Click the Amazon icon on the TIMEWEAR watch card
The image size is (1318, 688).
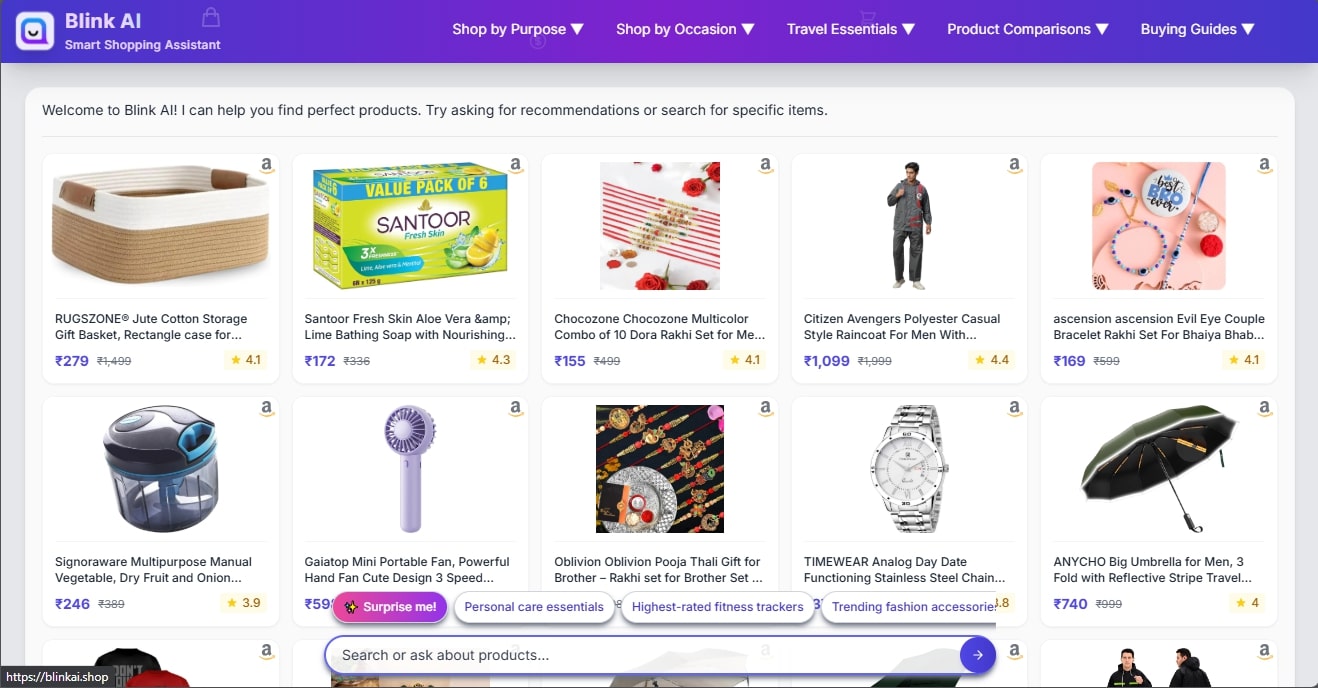click(1014, 409)
